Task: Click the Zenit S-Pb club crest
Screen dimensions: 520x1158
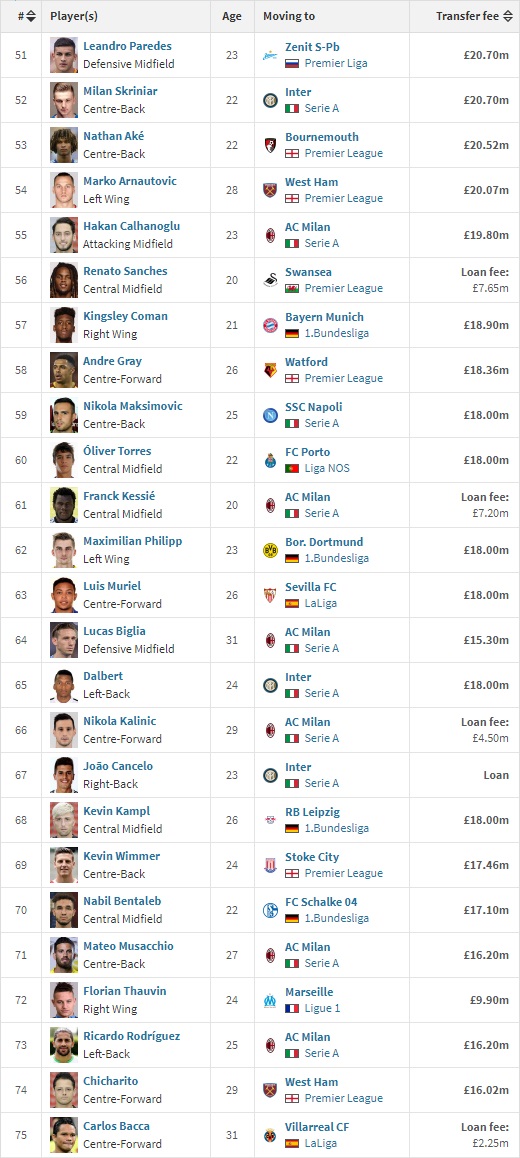Action: (270, 55)
